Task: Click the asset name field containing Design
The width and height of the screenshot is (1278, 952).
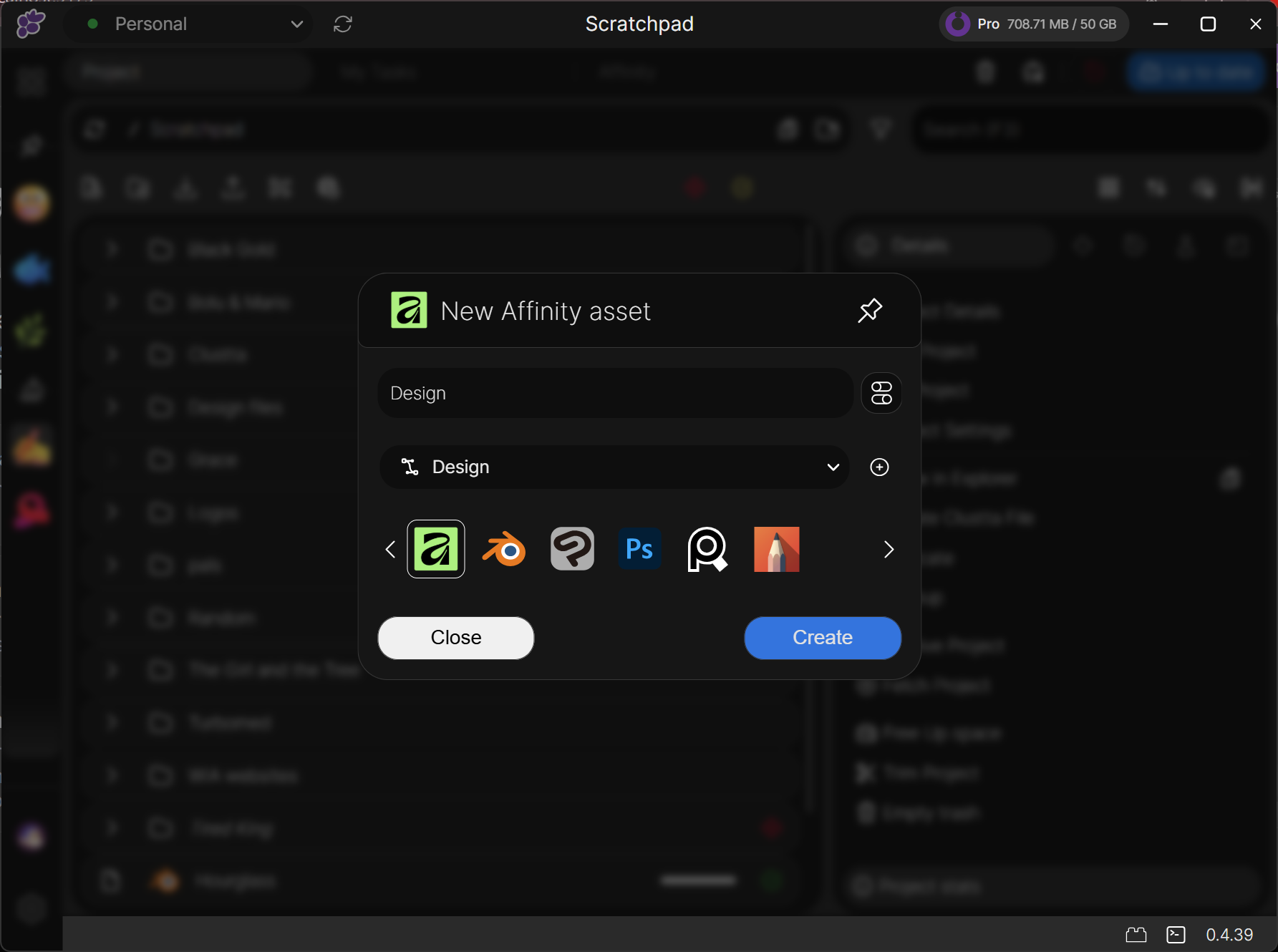Action: click(616, 393)
